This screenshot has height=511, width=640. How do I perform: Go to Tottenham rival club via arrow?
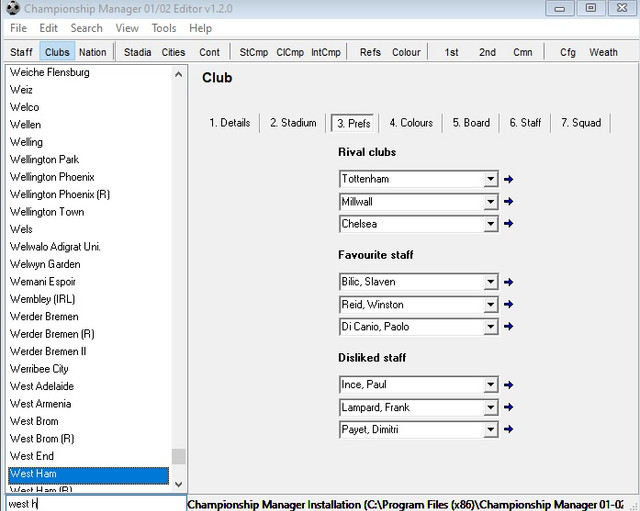pos(508,179)
